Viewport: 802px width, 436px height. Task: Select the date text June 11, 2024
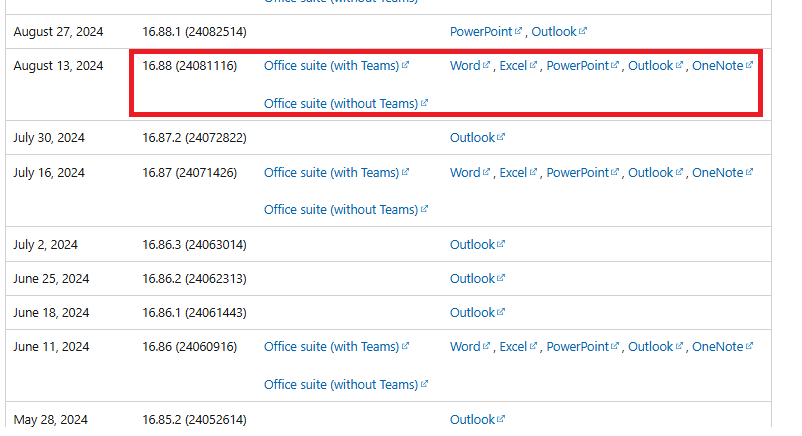point(51,347)
